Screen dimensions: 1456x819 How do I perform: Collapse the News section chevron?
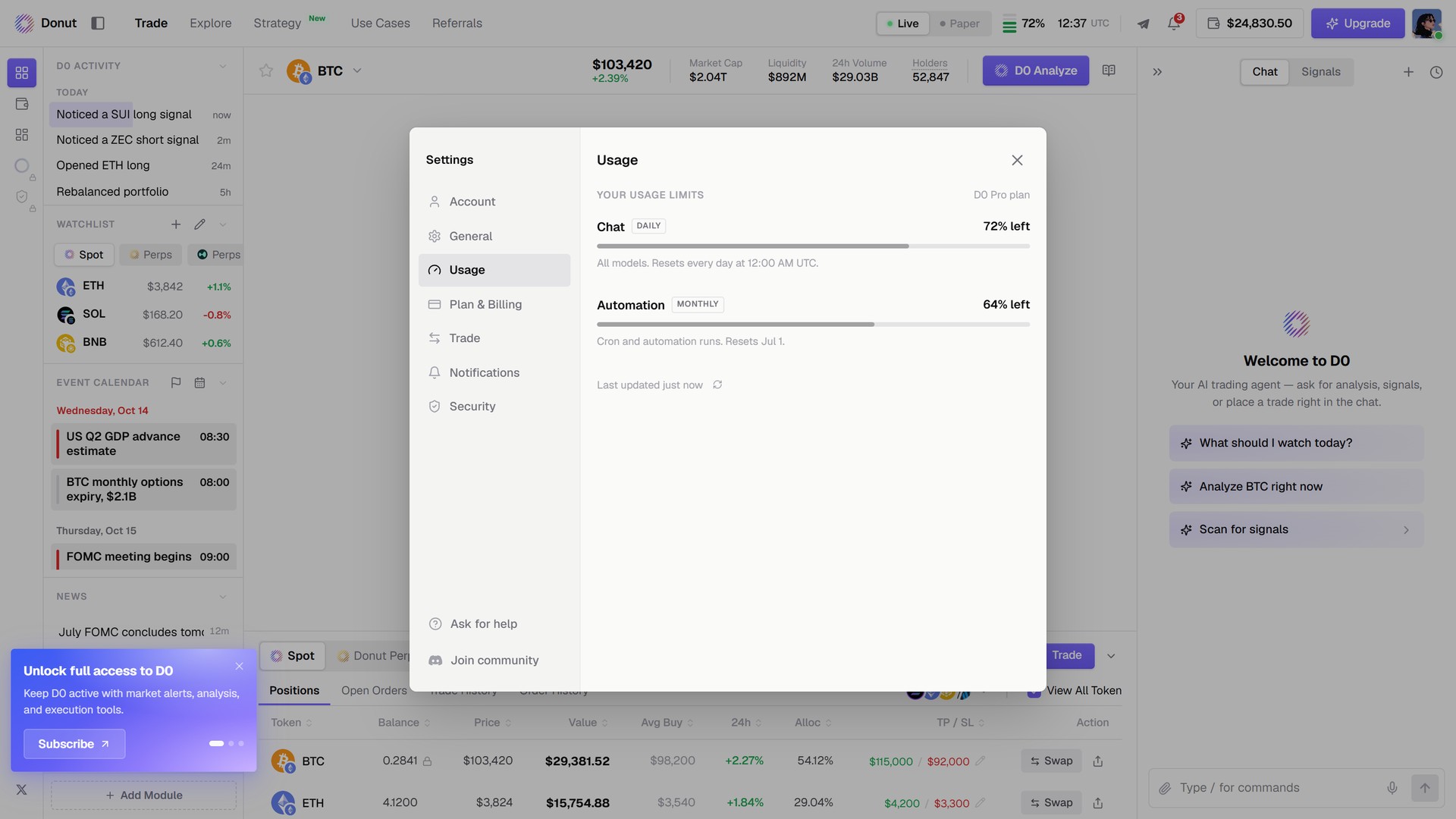click(x=222, y=597)
